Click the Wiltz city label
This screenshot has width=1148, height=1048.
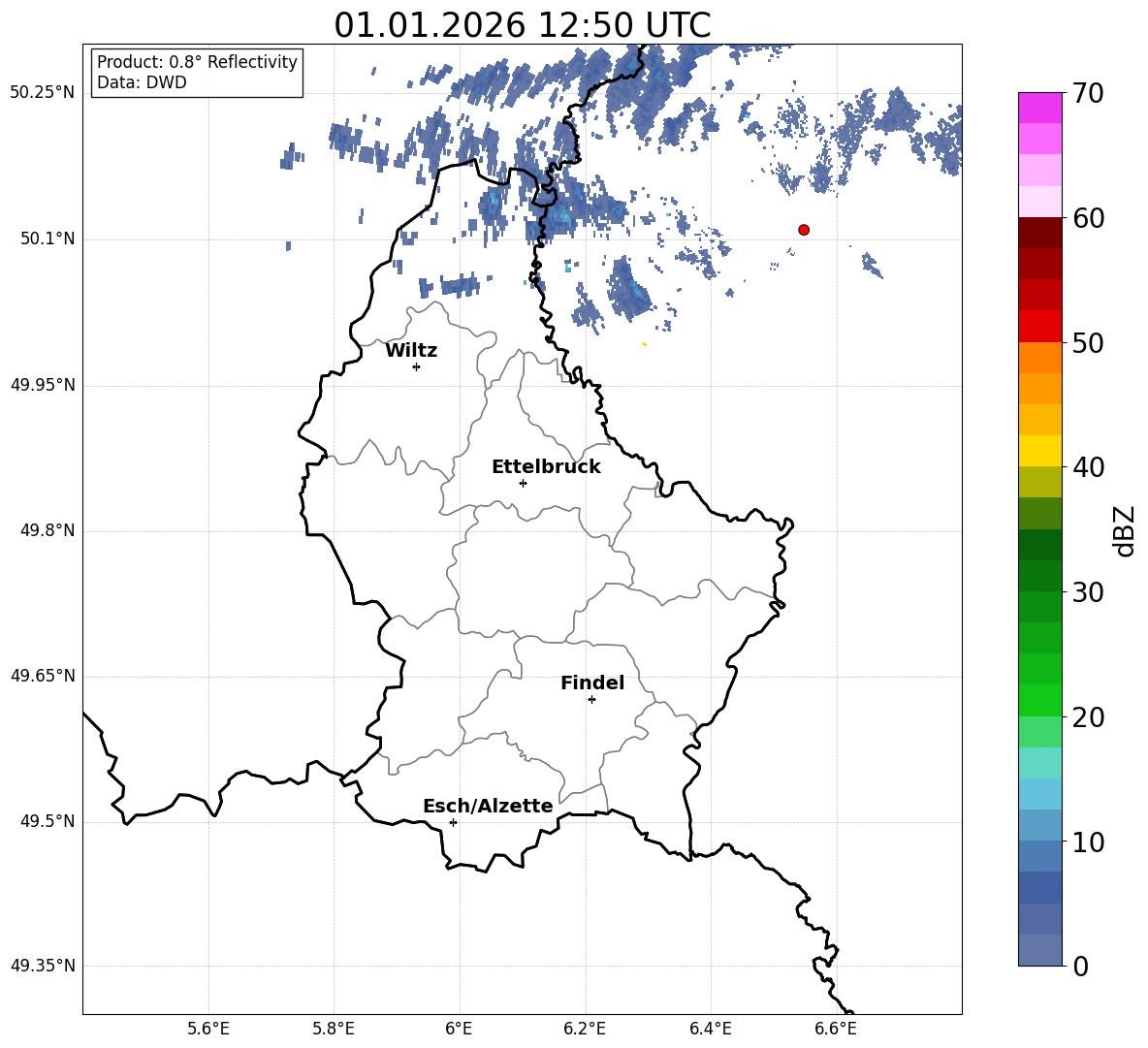pos(411,351)
